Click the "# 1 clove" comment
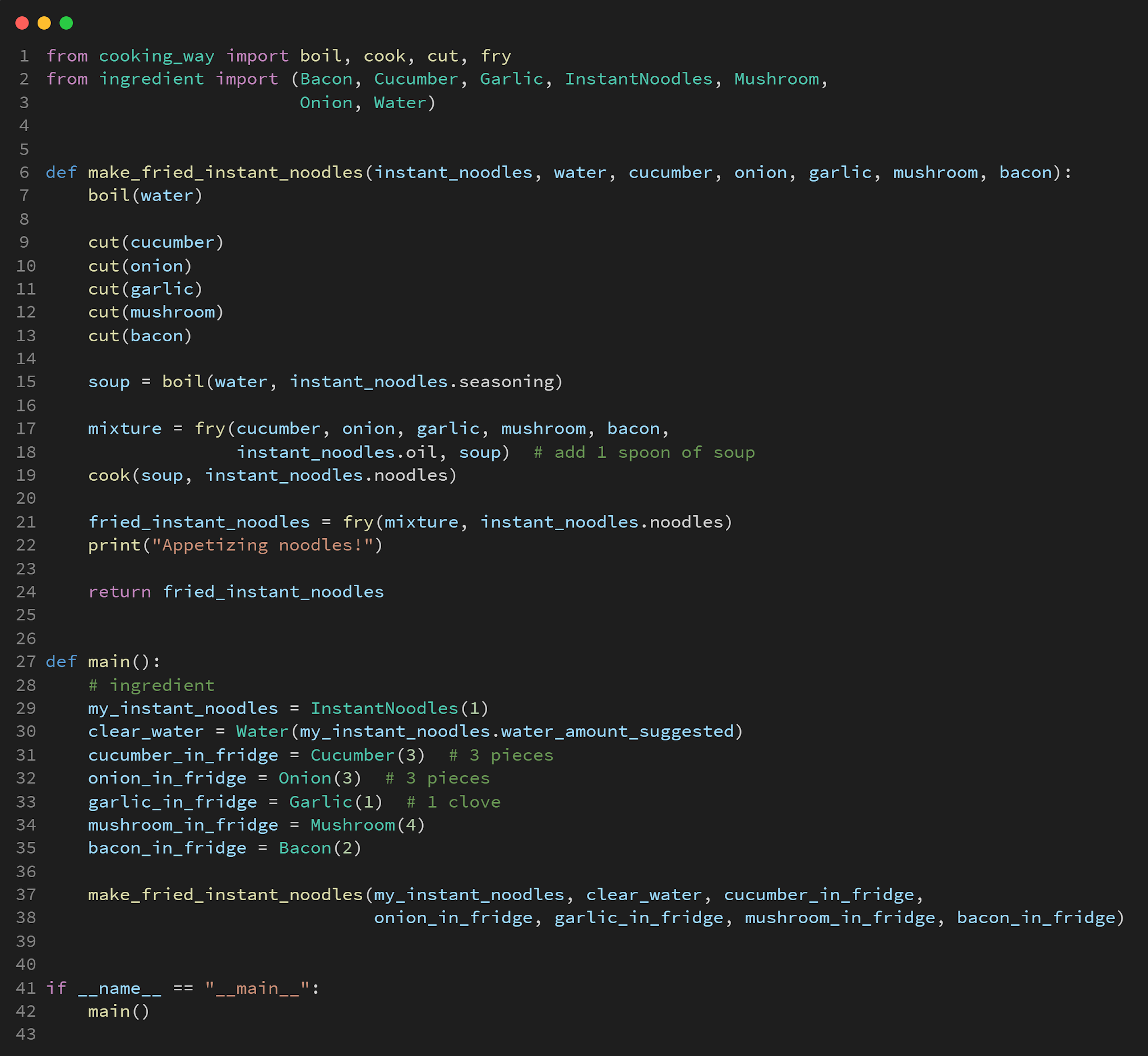The width and height of the screenshot is (1148, 1056). click(453, 801)
